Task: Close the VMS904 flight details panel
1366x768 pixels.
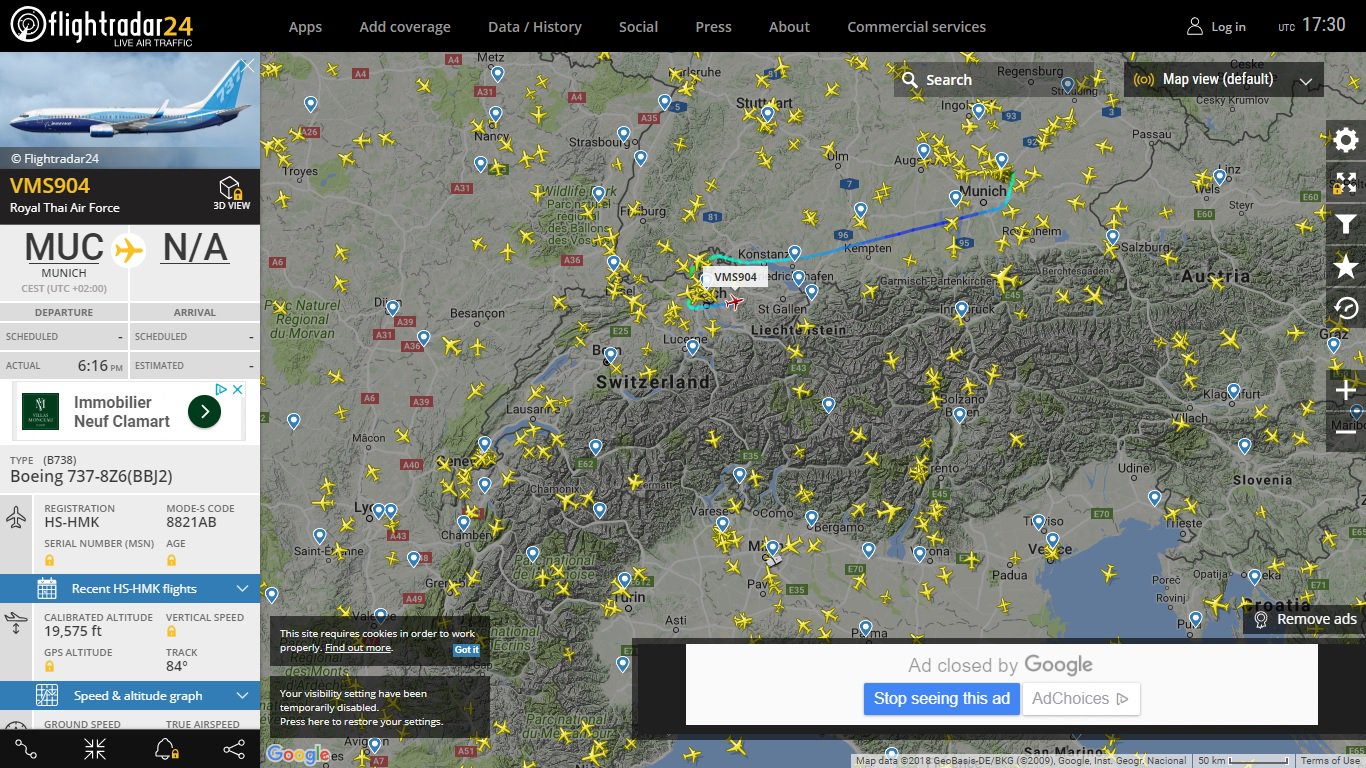Action: pos(248,65)
